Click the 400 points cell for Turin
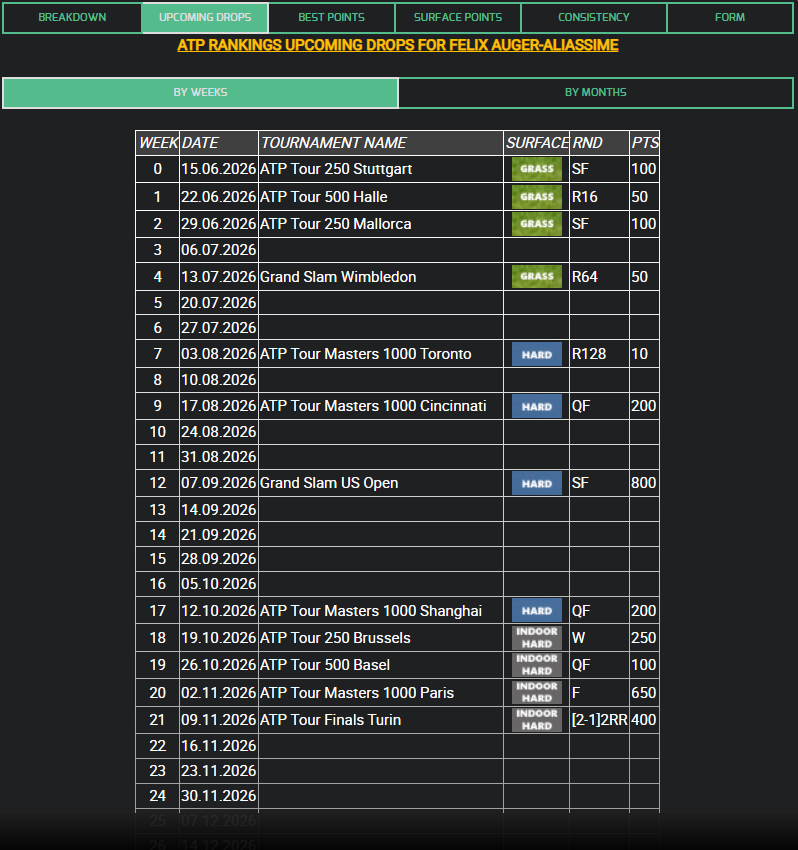This screenshot has height=850, width=798. point(644,720)
